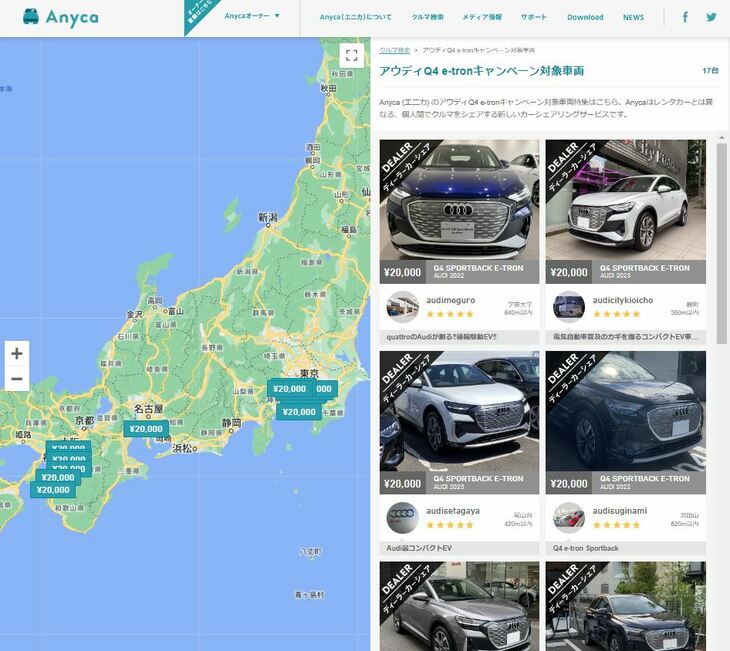
Task: Click the audisetagaya owner name
Action: (453, 511)
